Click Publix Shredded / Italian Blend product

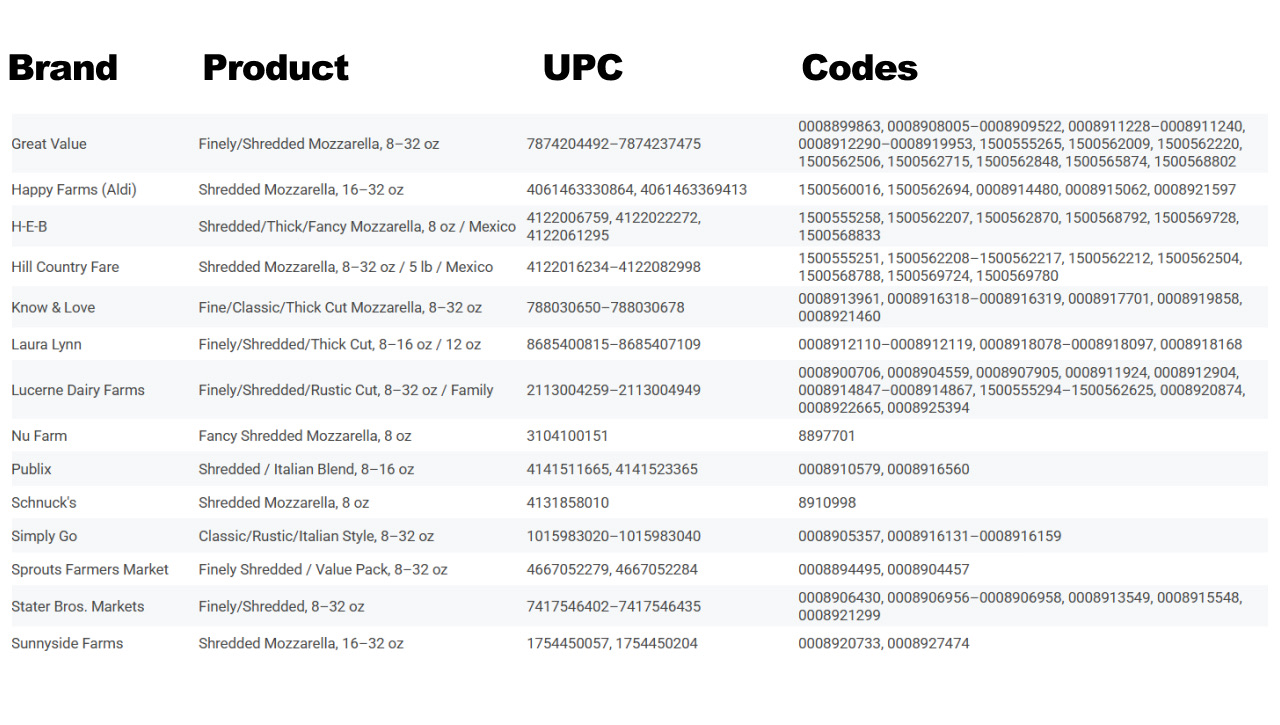coord(306,469)
